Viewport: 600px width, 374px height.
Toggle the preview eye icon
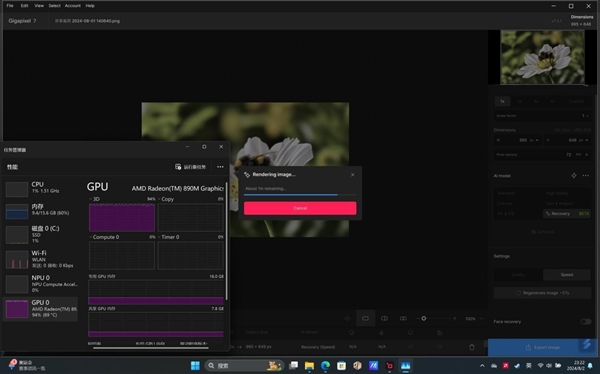pos(347,318)
